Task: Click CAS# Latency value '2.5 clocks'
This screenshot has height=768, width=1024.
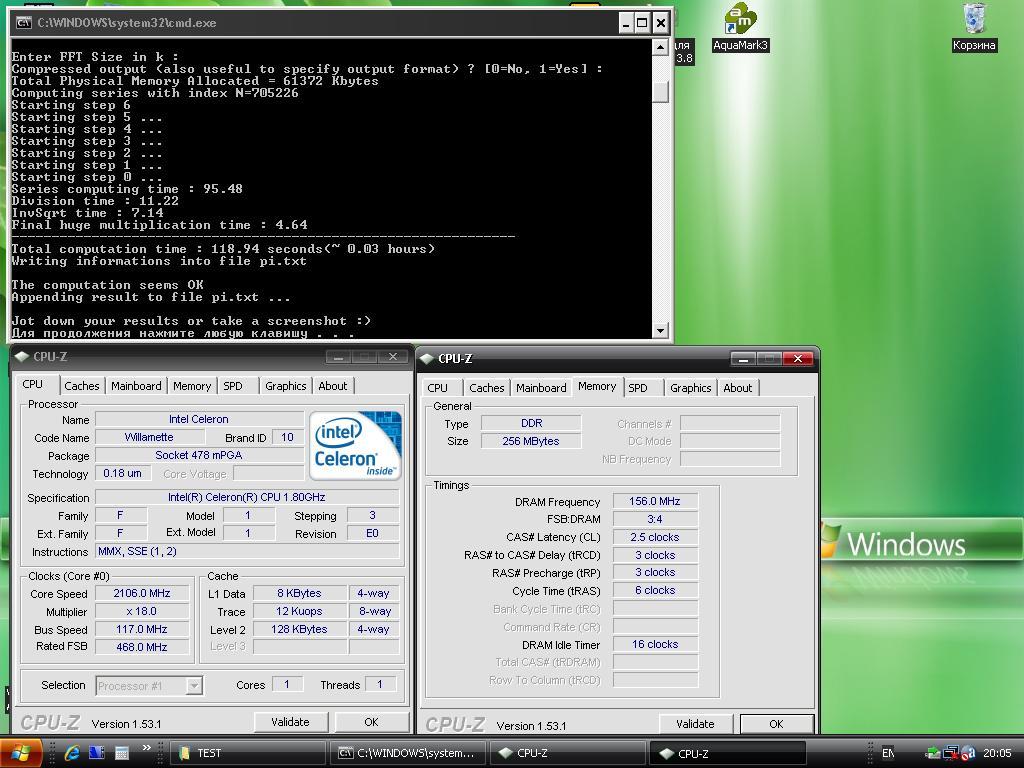Action: [655, 537]
